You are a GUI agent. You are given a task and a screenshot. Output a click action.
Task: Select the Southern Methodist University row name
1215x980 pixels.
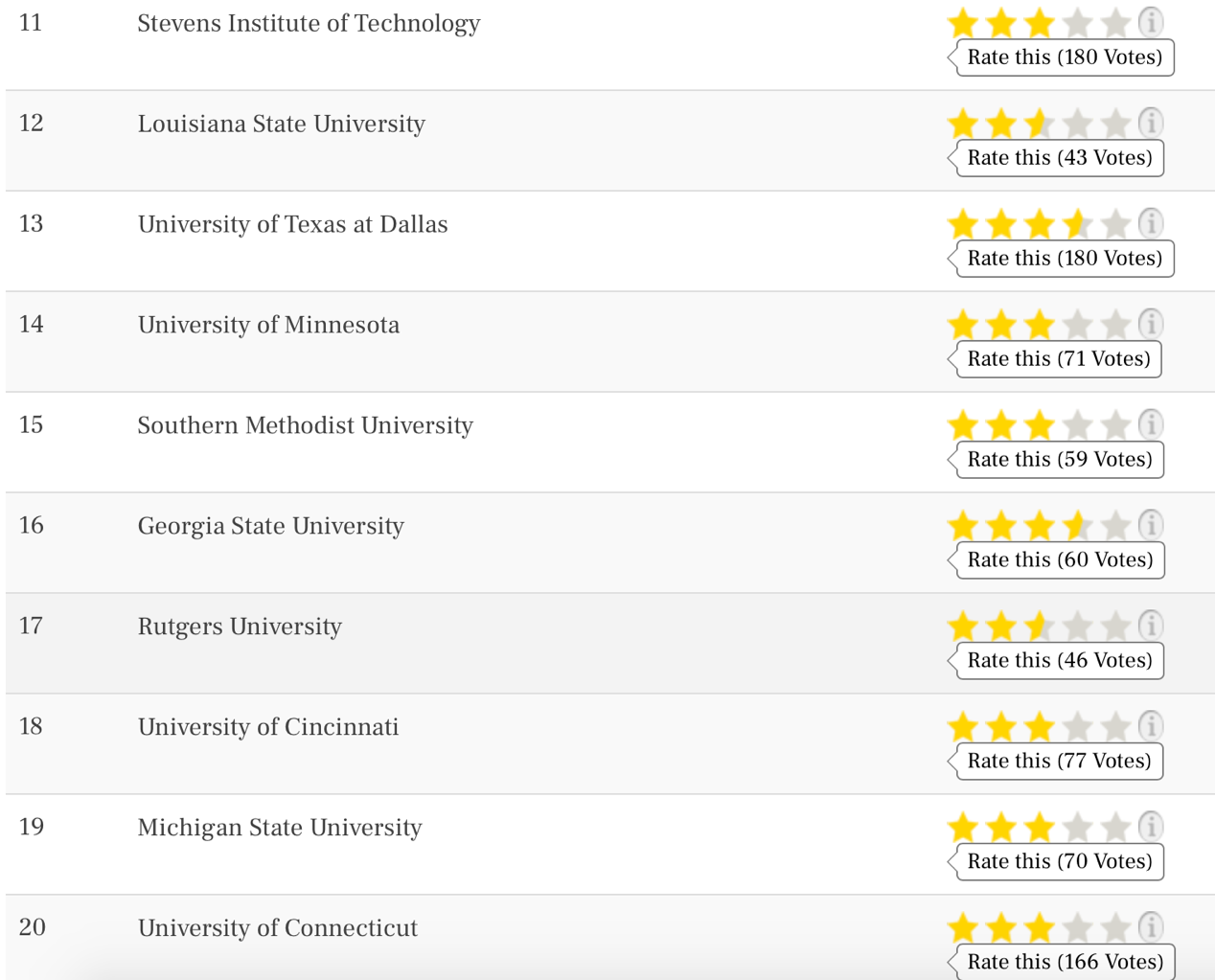click(306, 425)
